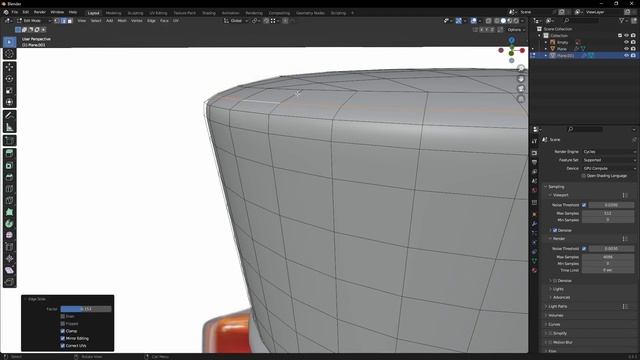
Task: Select the Cursor tool
Action: [9, 53]
